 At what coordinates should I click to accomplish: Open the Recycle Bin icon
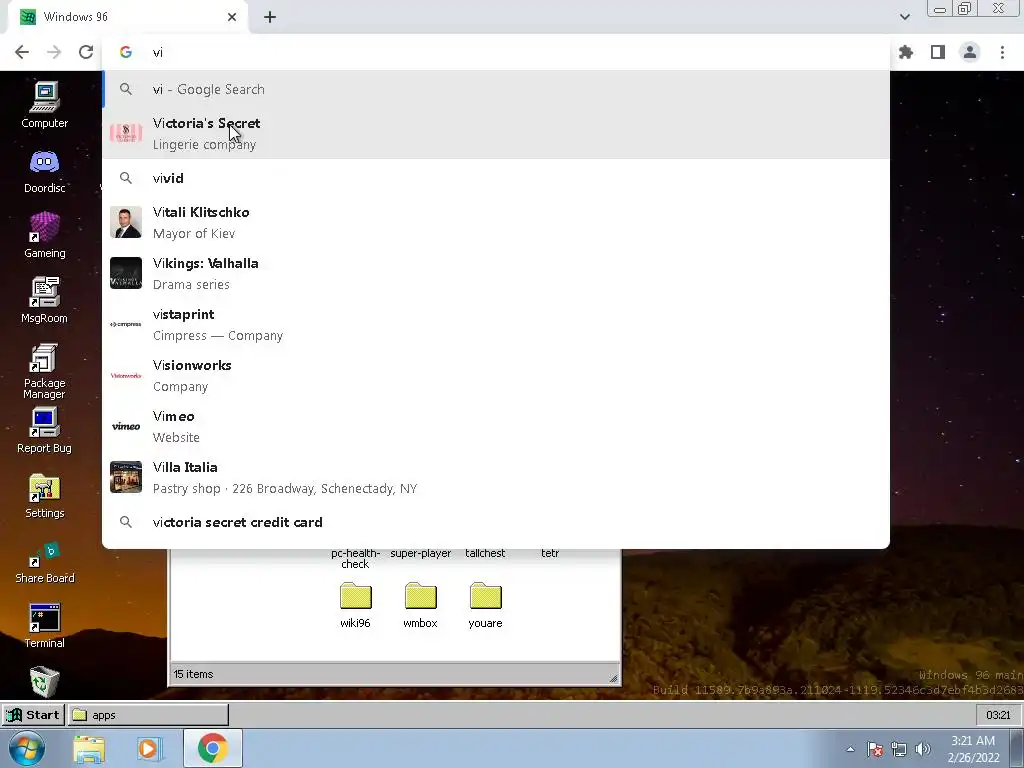click(x=44, y=681)
